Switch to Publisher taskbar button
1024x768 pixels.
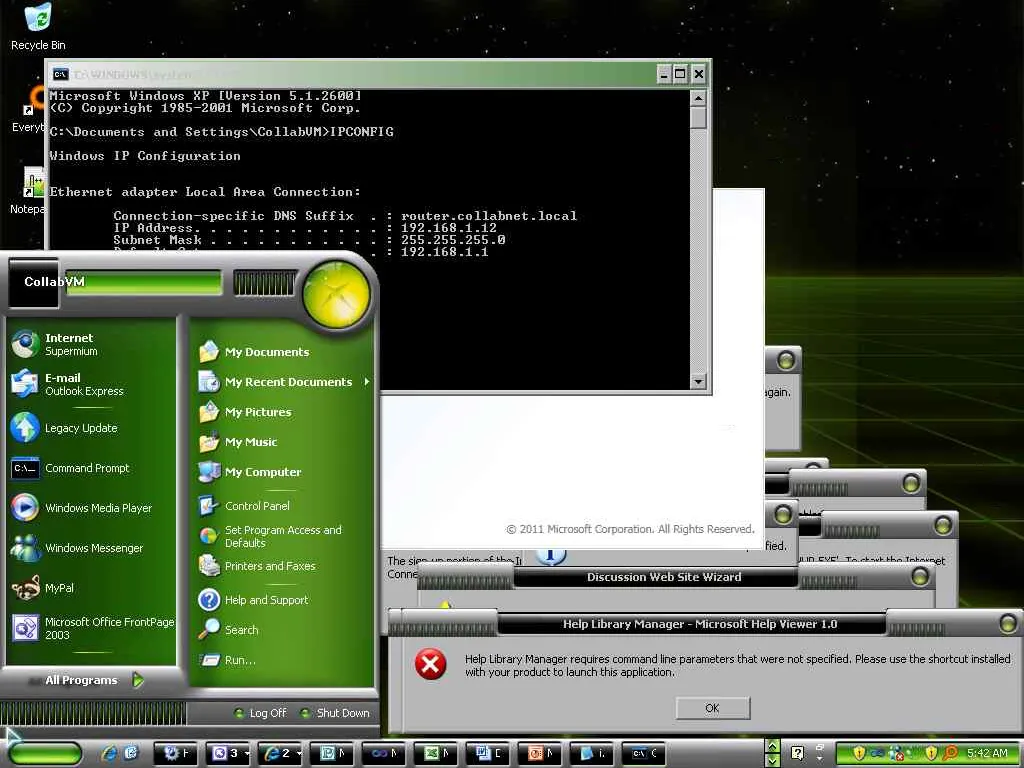(332, 754)
